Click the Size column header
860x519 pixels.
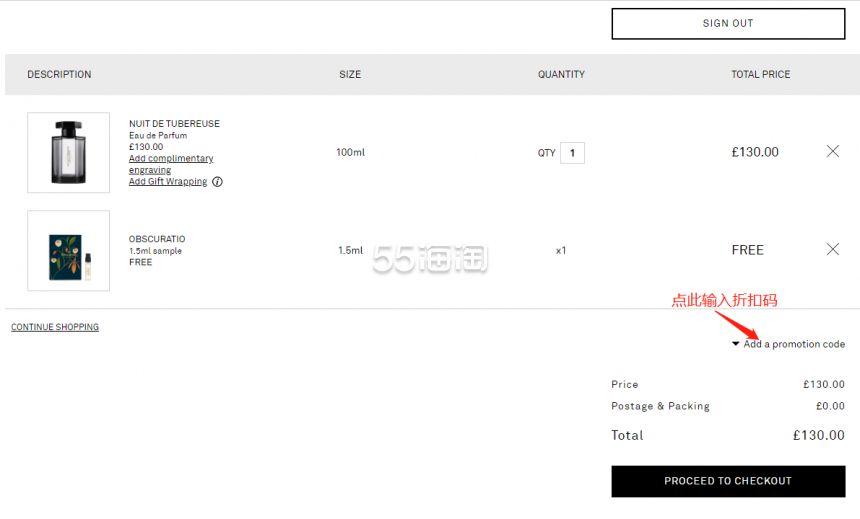(x=350, y=75)
